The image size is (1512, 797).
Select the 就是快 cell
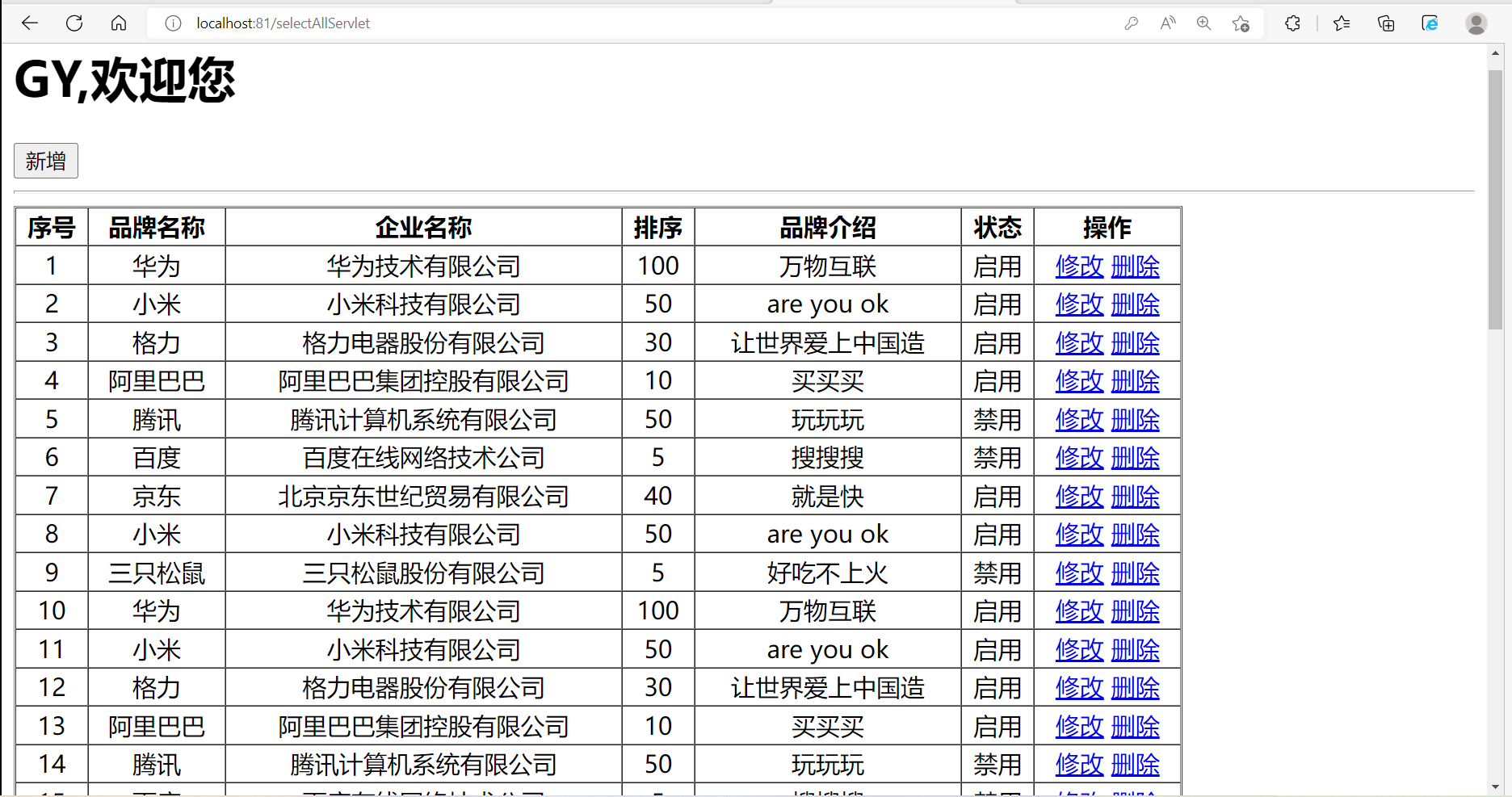click(828, 496)
